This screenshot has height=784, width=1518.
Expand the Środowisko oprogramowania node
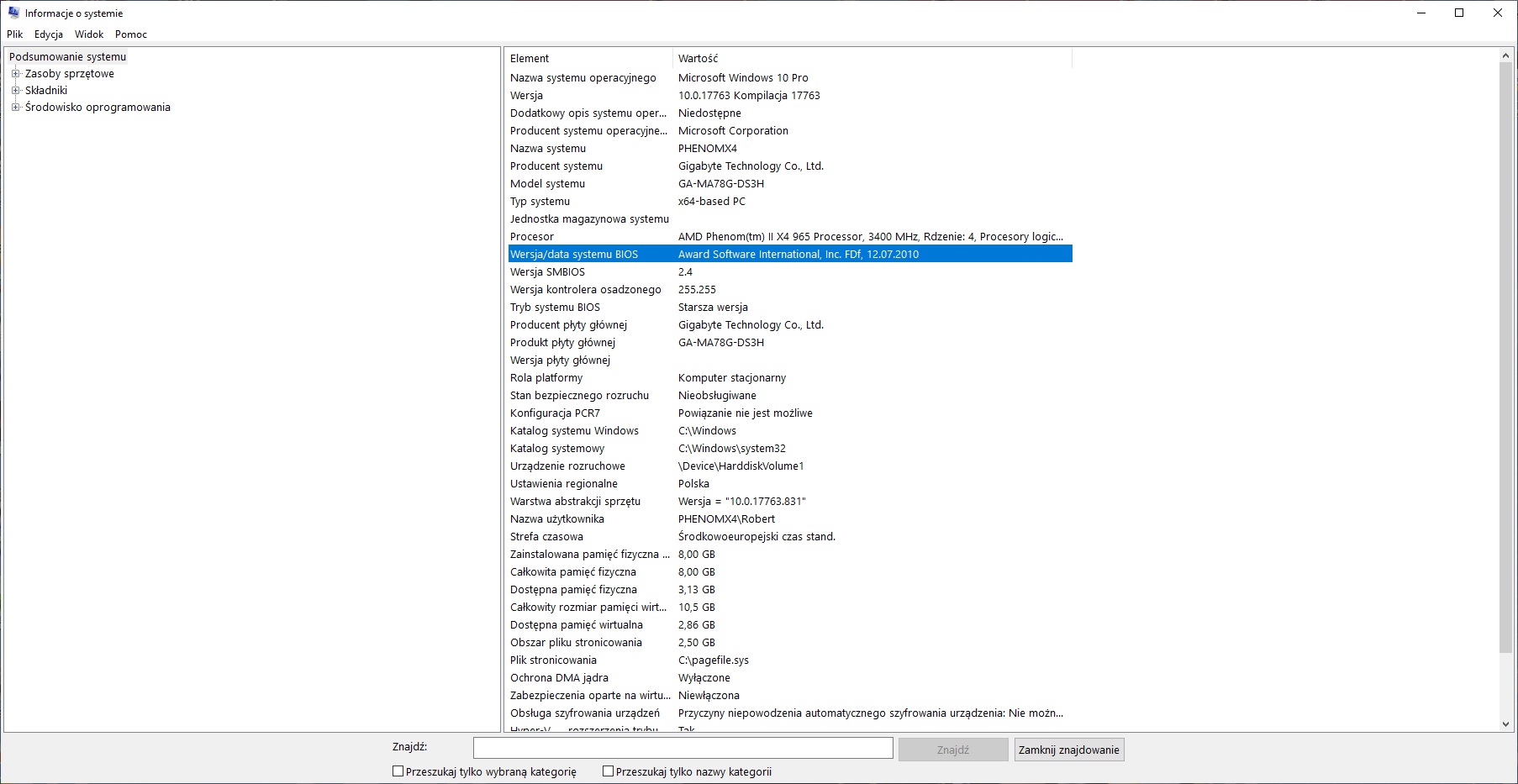(15, 108)
